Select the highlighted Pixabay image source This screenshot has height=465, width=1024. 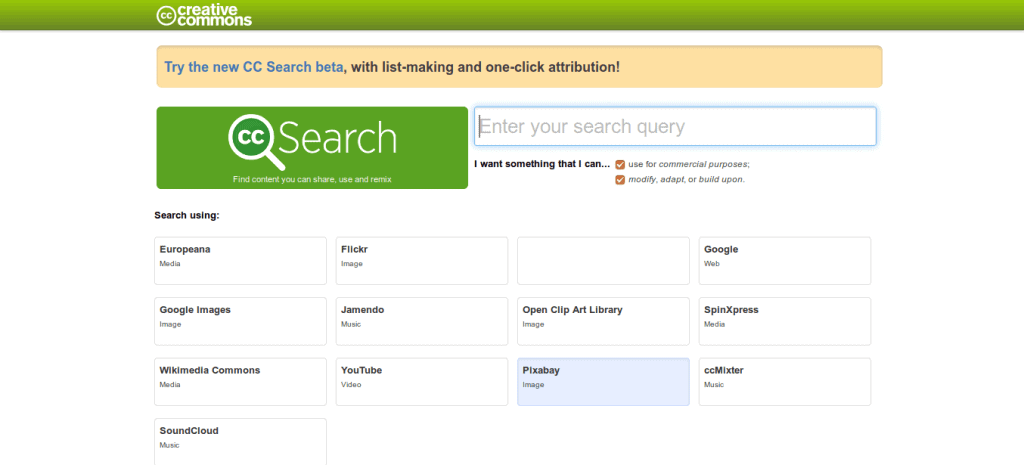pos(603,382)
